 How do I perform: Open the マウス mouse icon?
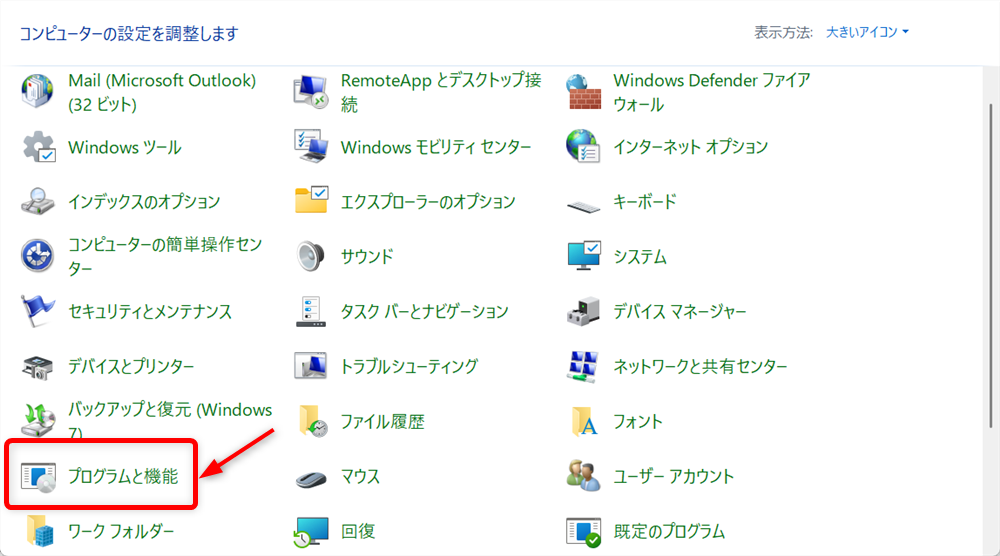pos(311,478)
